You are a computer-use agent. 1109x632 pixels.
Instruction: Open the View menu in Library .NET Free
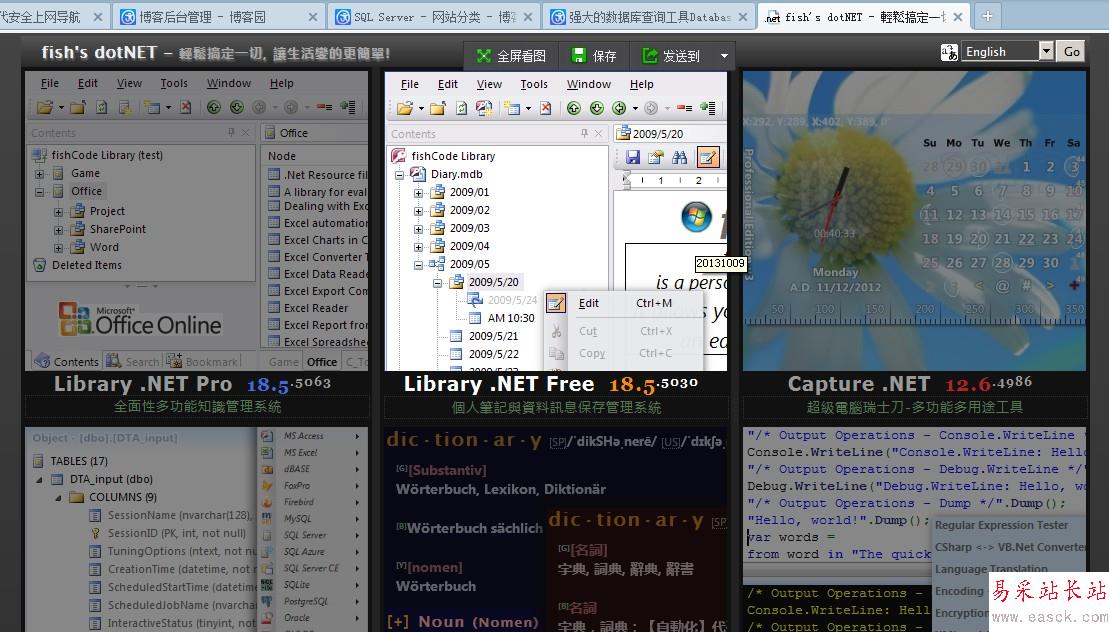click(489, 85)
